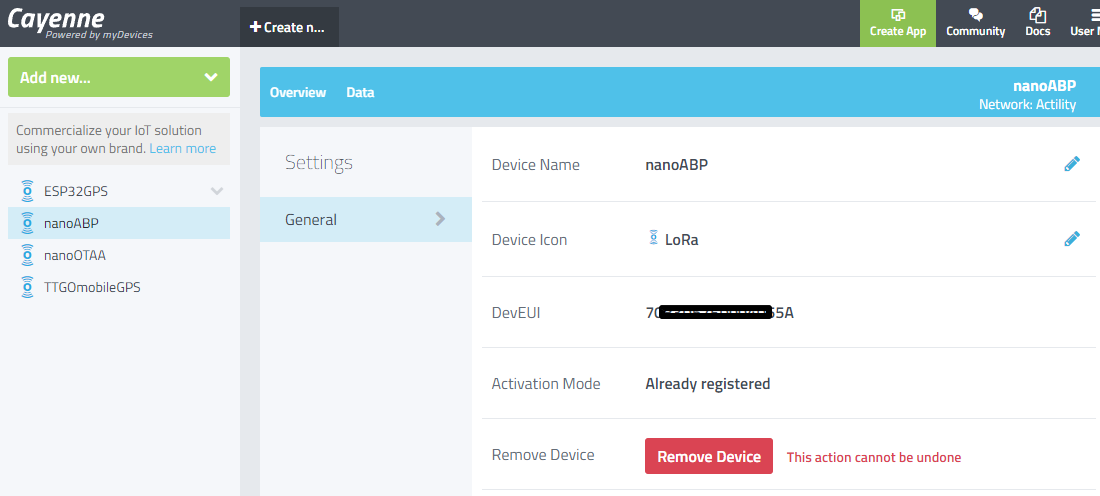This screenshot has height=496, width=1100.
Task: Edit the Device Icon pencil icon
Action: (x=1072, y=239)
